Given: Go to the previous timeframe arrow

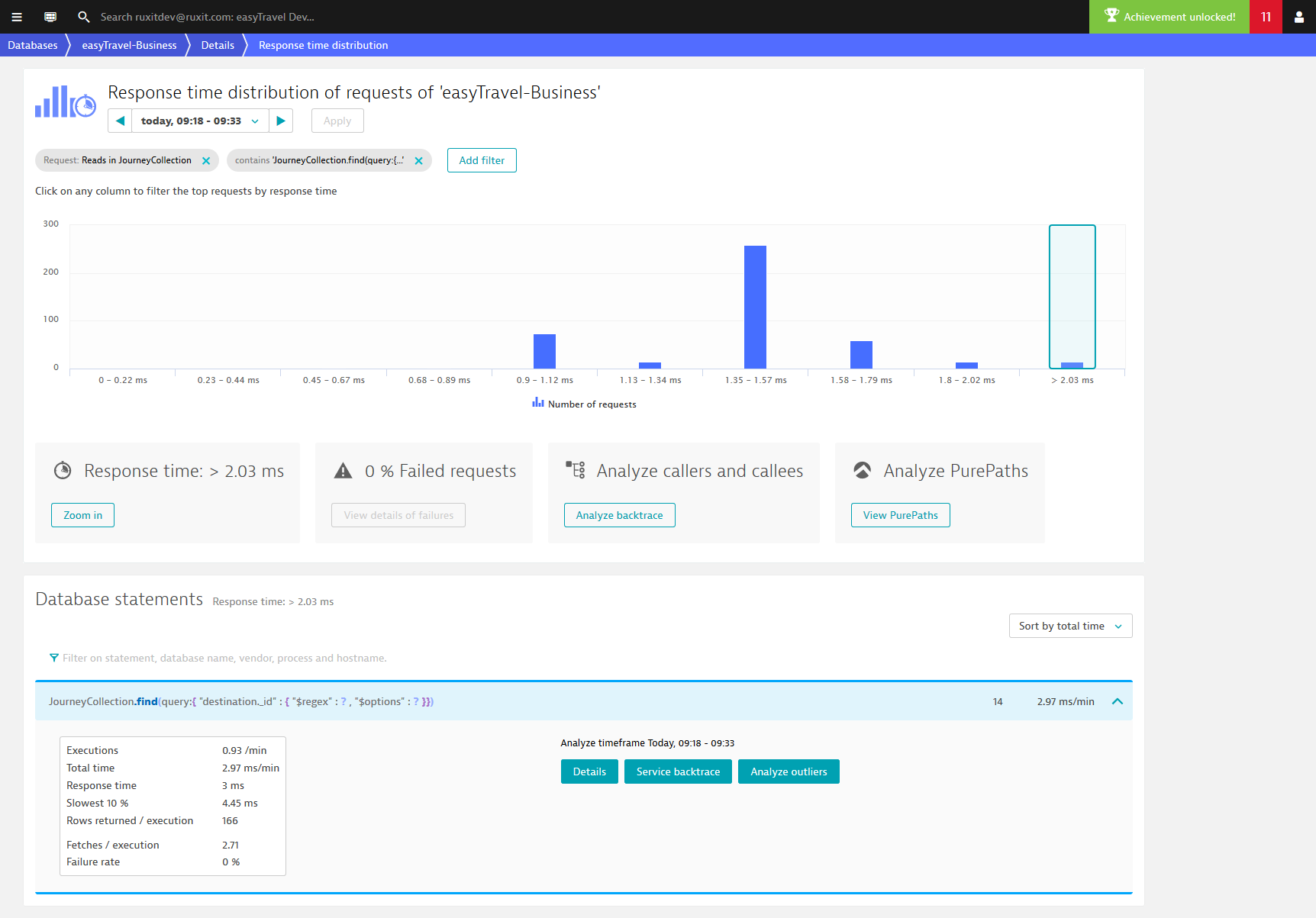Looking at the screenshot, I should pos(120,121).
